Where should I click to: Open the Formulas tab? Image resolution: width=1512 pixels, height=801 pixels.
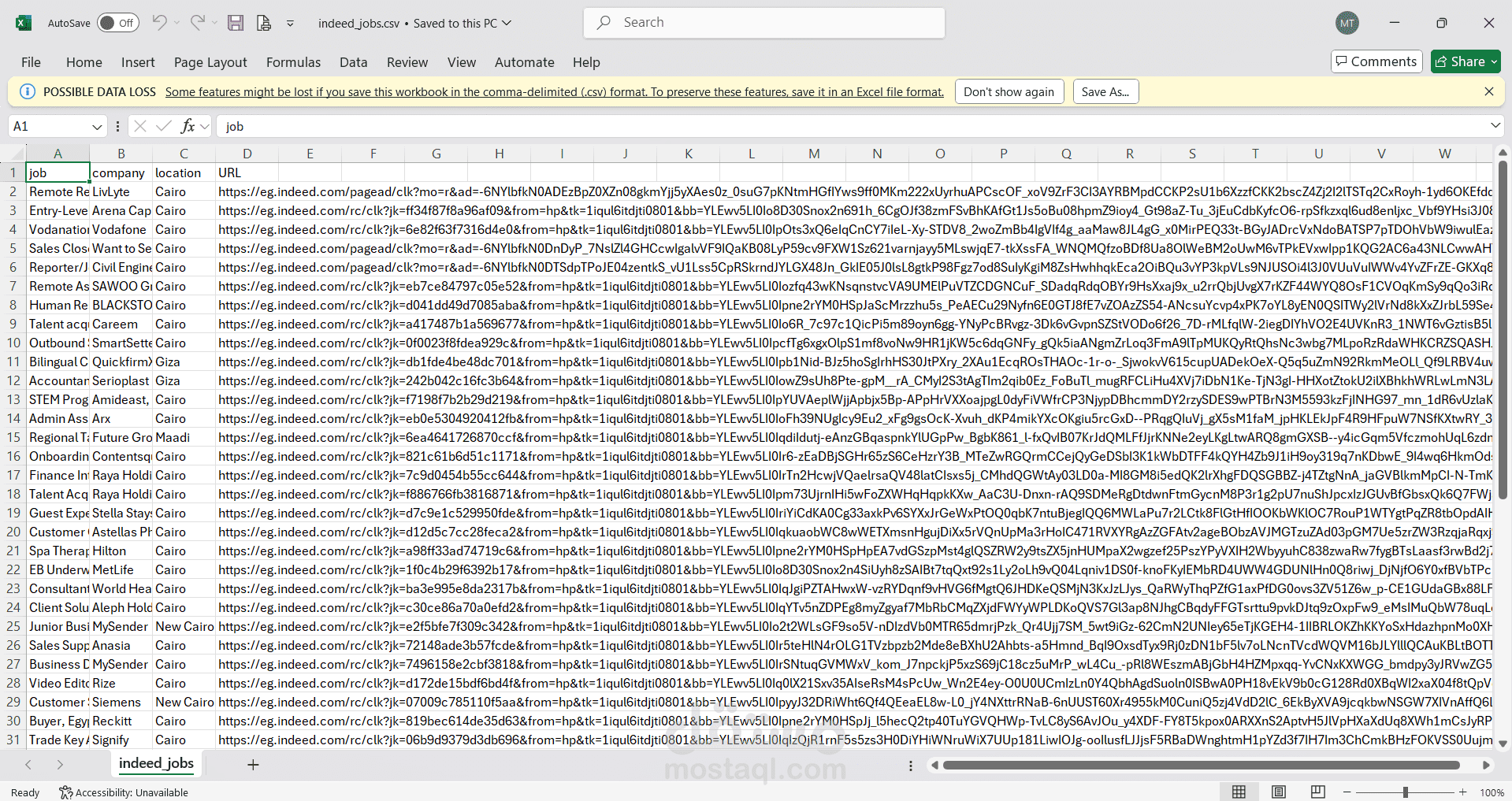click(293, 62)
